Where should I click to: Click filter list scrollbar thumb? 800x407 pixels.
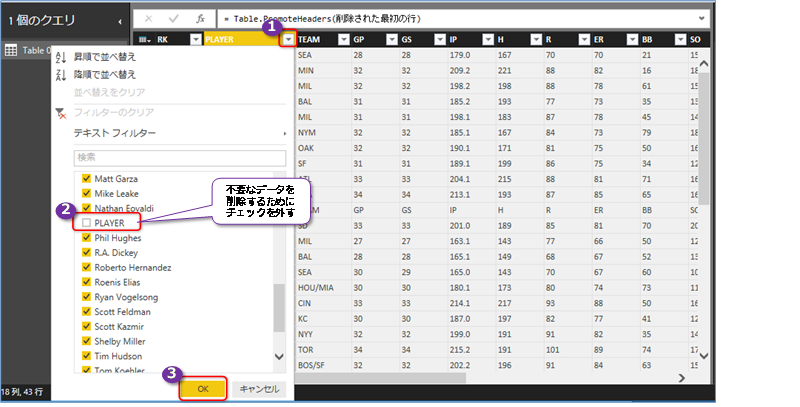279,308
